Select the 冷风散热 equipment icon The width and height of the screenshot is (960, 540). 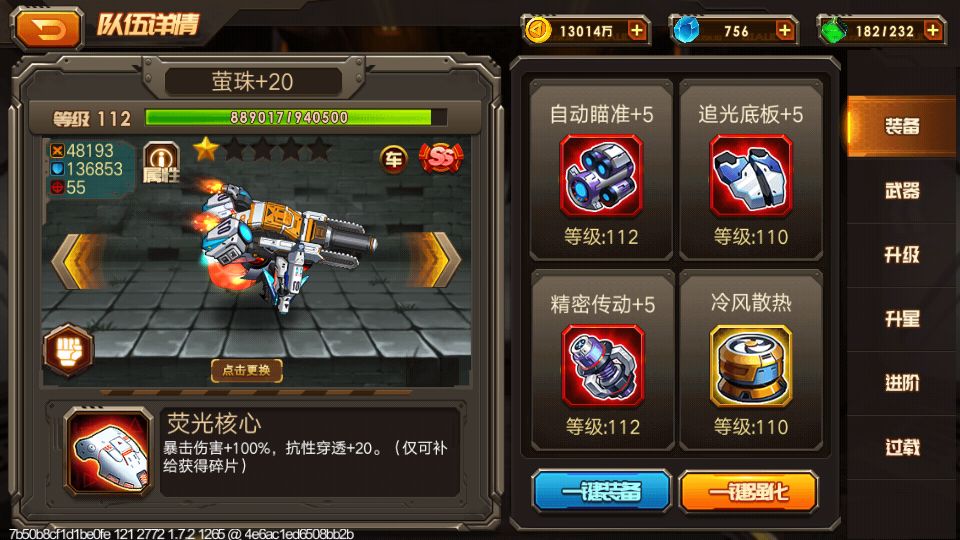pyautogui.click(x=751, y=366)
